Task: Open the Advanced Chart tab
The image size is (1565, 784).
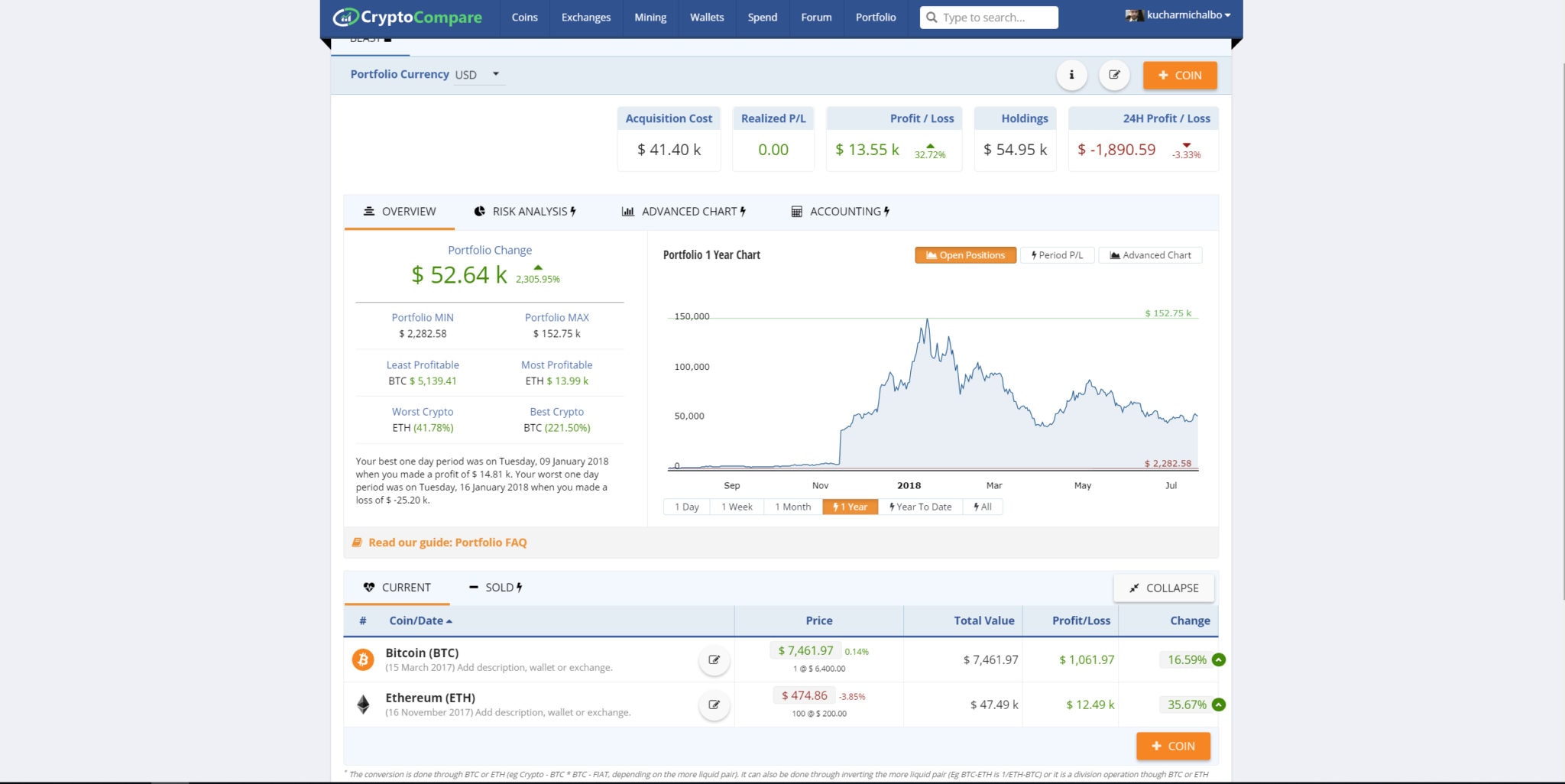Action: (684, 212)
